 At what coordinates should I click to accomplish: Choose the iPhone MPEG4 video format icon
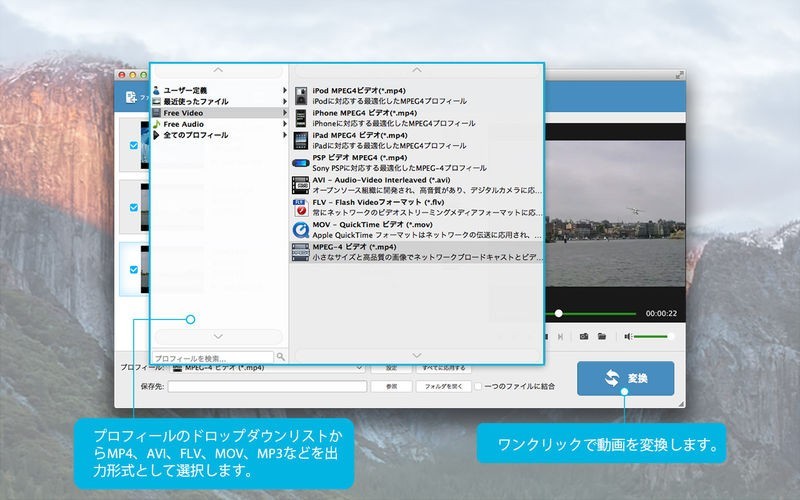tap(300, 118)
